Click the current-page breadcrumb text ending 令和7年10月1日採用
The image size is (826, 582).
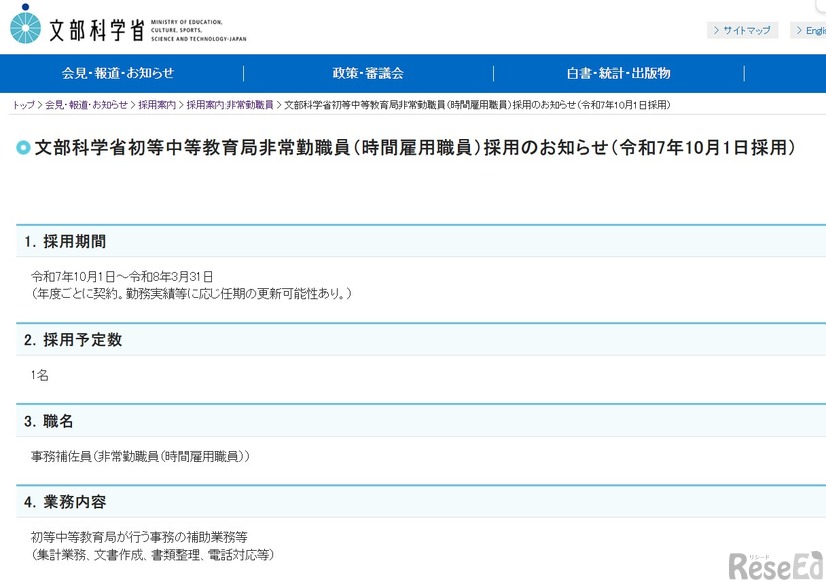point(477,105)
